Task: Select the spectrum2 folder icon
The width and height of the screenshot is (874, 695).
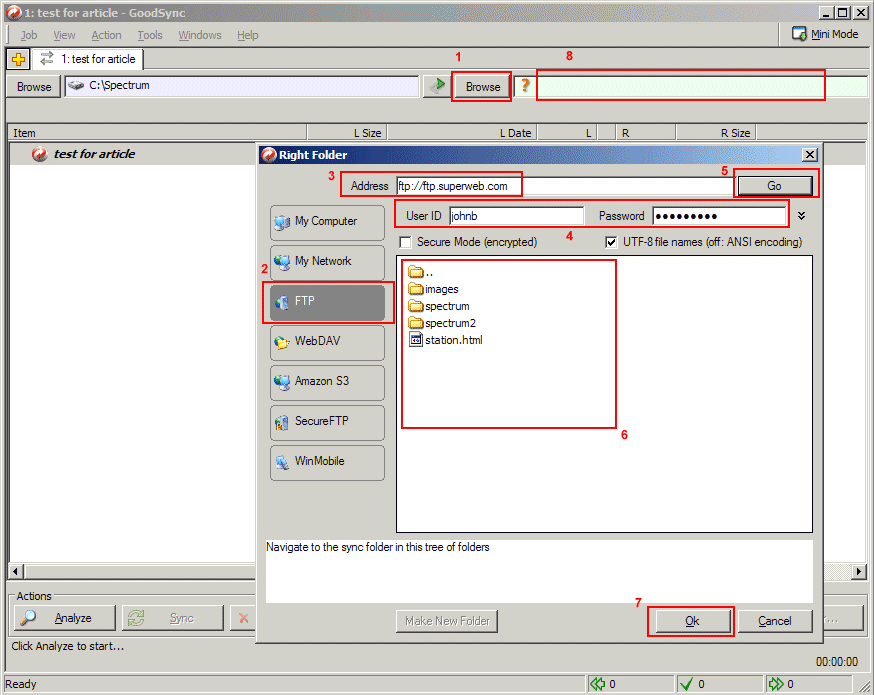Action: (416, 323)
